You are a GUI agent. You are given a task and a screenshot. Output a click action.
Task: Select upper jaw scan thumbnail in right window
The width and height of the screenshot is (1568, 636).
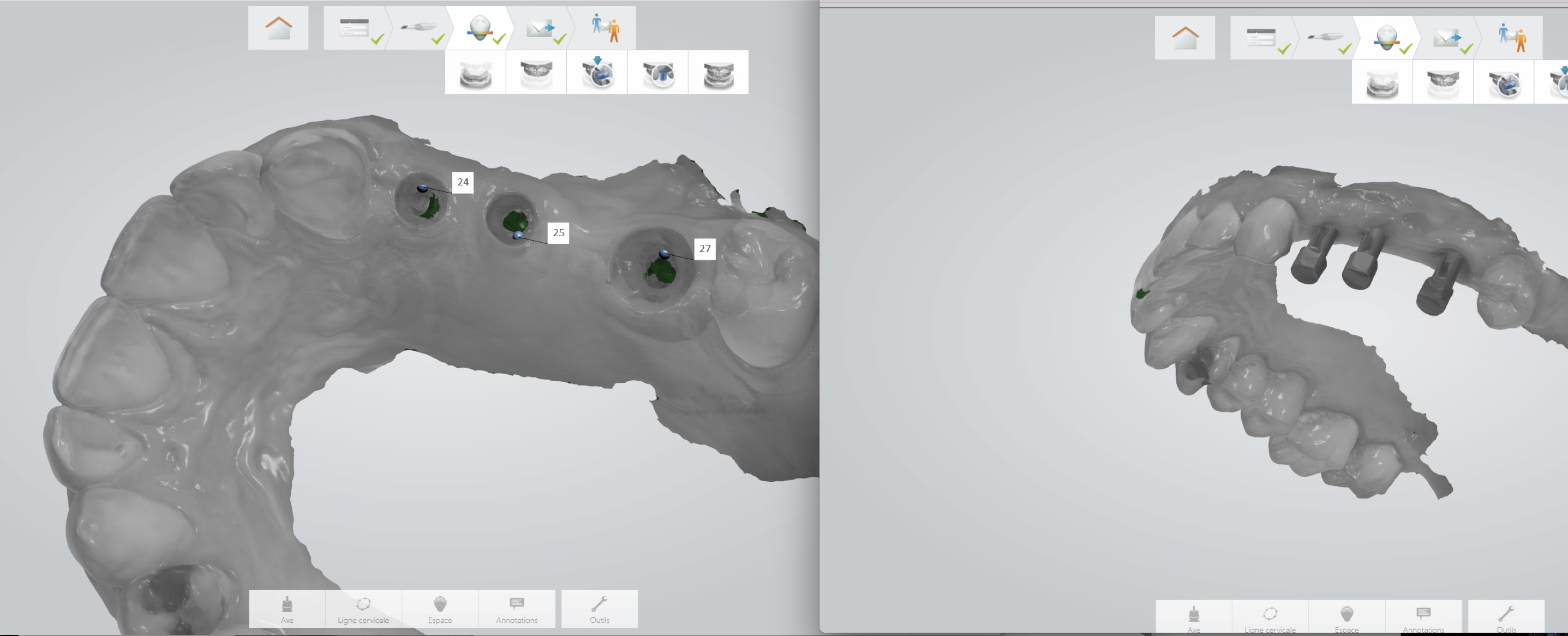1443,83
